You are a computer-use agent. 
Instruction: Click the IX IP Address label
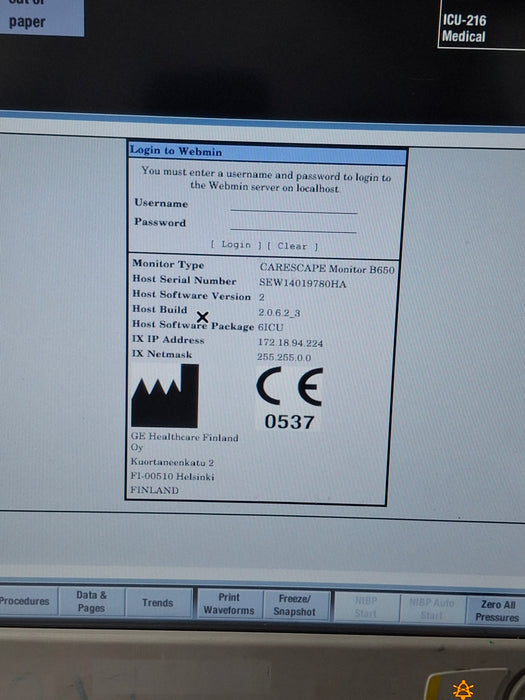tap(168, 339)
